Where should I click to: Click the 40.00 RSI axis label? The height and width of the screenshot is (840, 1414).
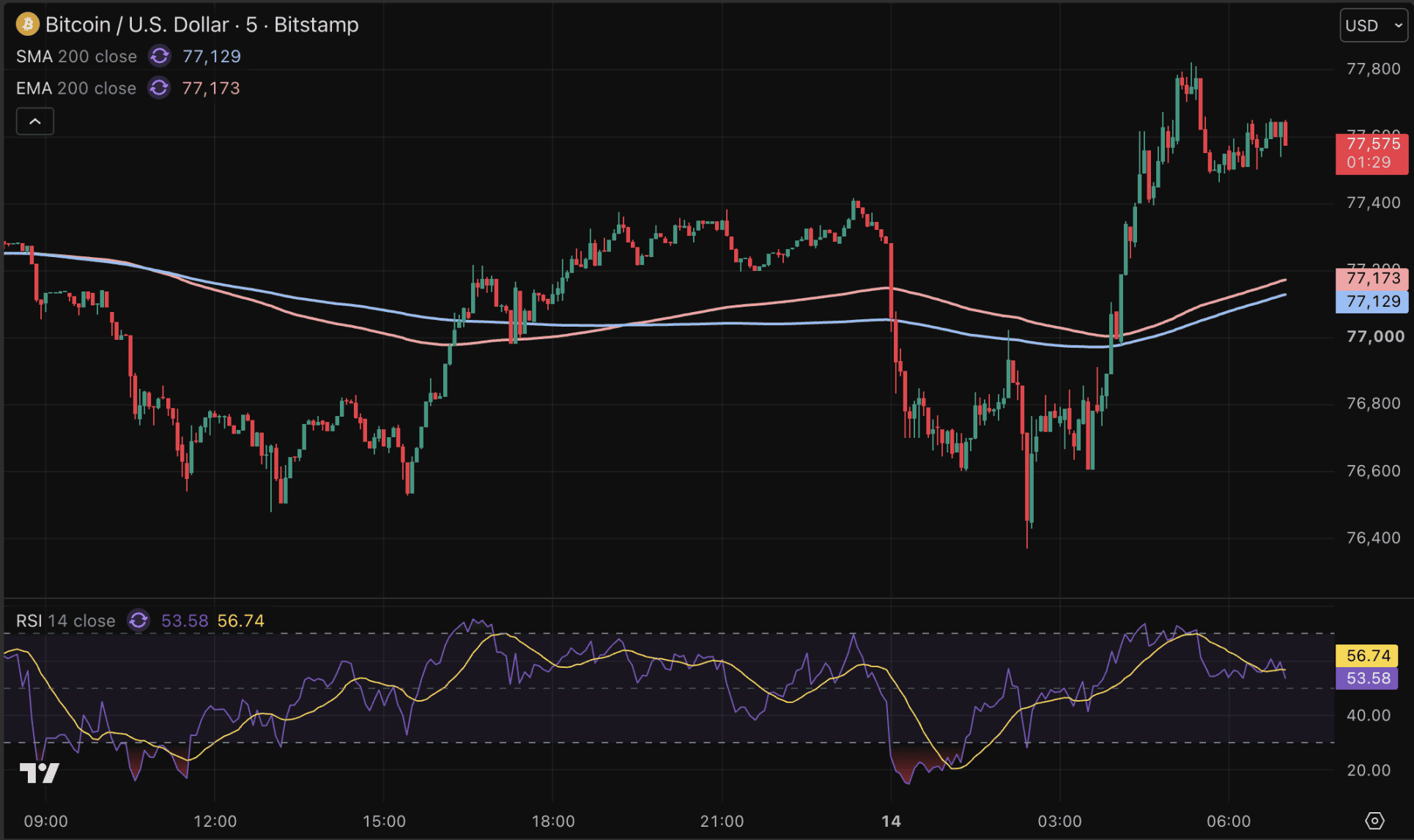[x=1369, y=716]
